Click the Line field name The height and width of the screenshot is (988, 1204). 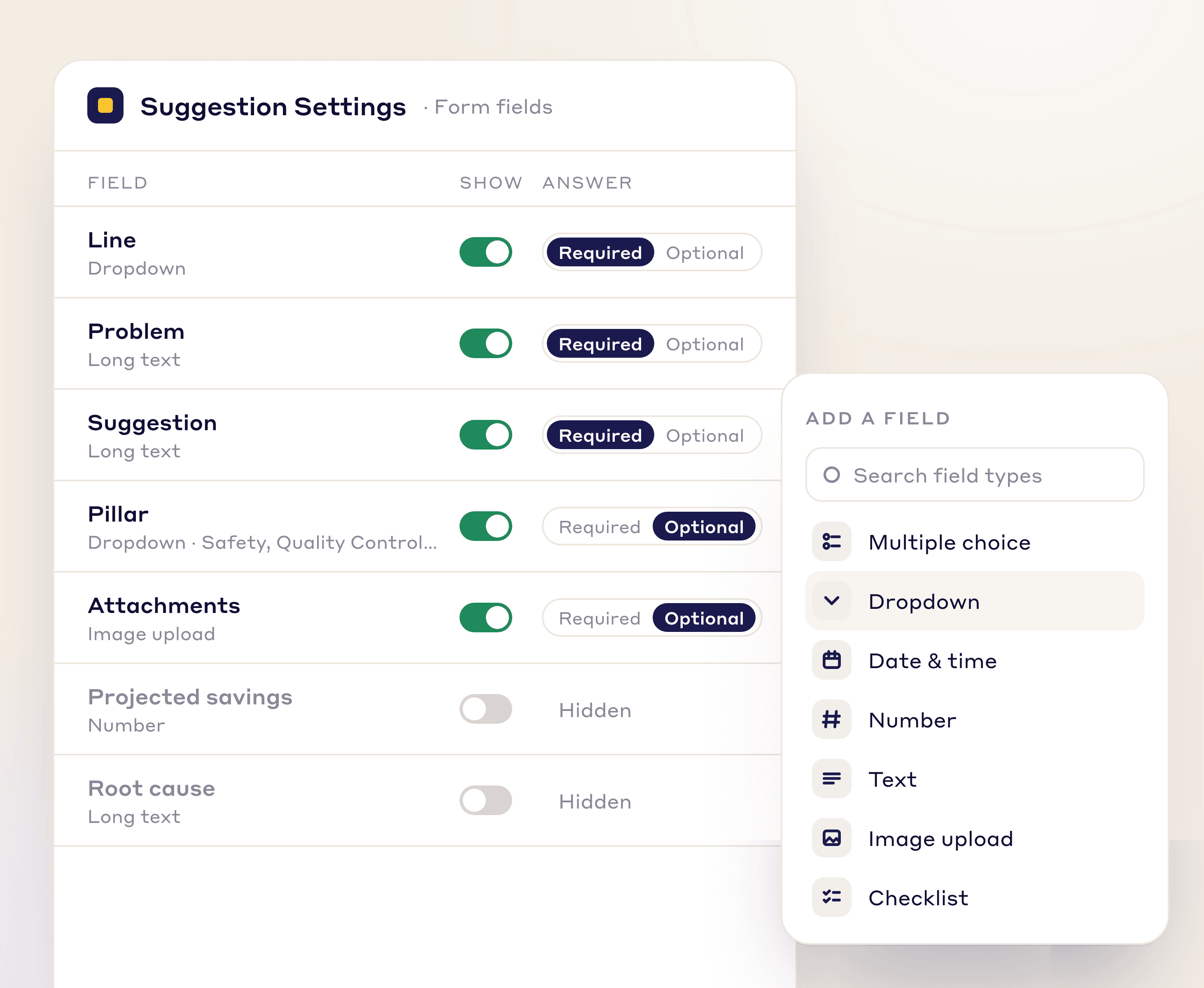click(112, 240)
